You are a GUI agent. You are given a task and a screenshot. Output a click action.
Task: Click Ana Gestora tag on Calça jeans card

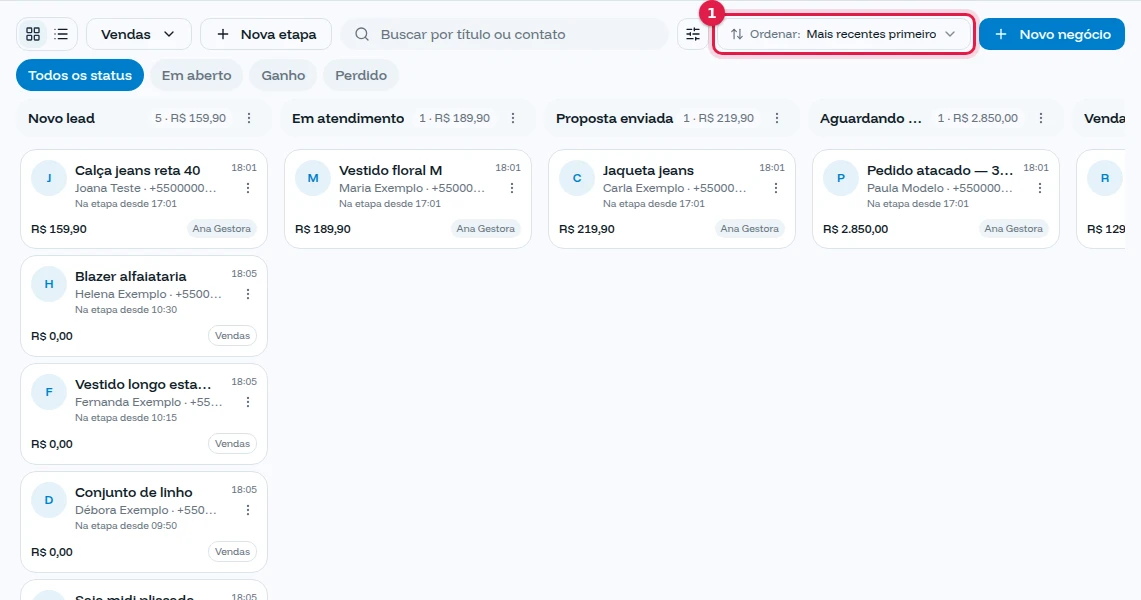[x=221, y=228]
